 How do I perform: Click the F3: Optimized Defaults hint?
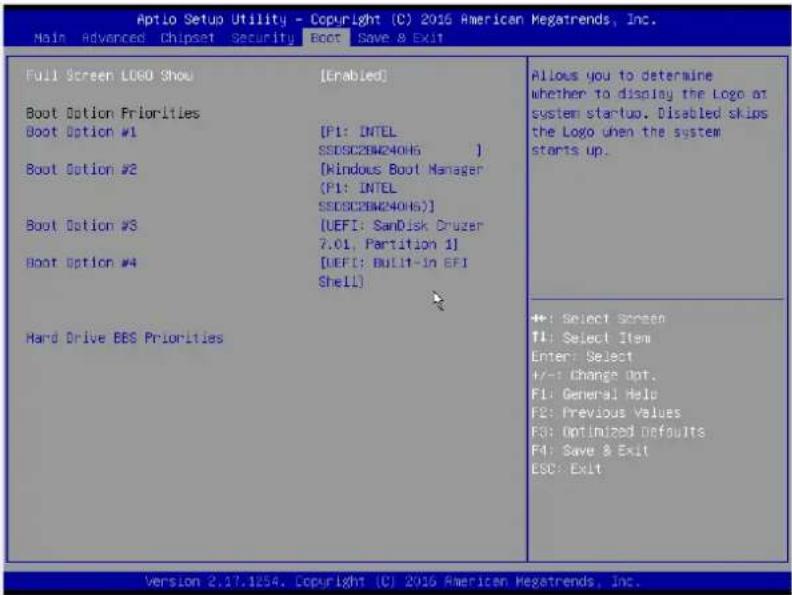point(617,432)
